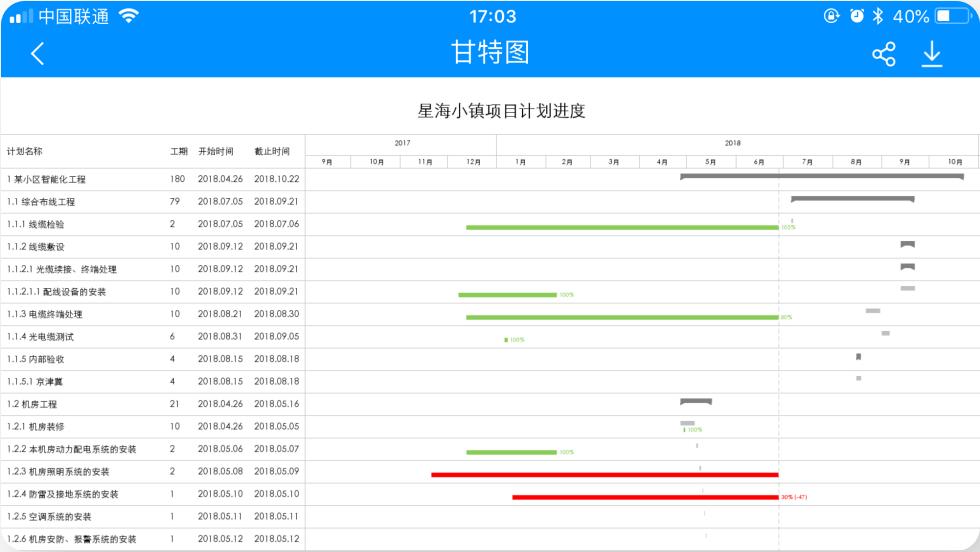This screenshot has height=552, width=980.
Task: Select row 1.1.4 光电缆测试
Action: (490, 337)
